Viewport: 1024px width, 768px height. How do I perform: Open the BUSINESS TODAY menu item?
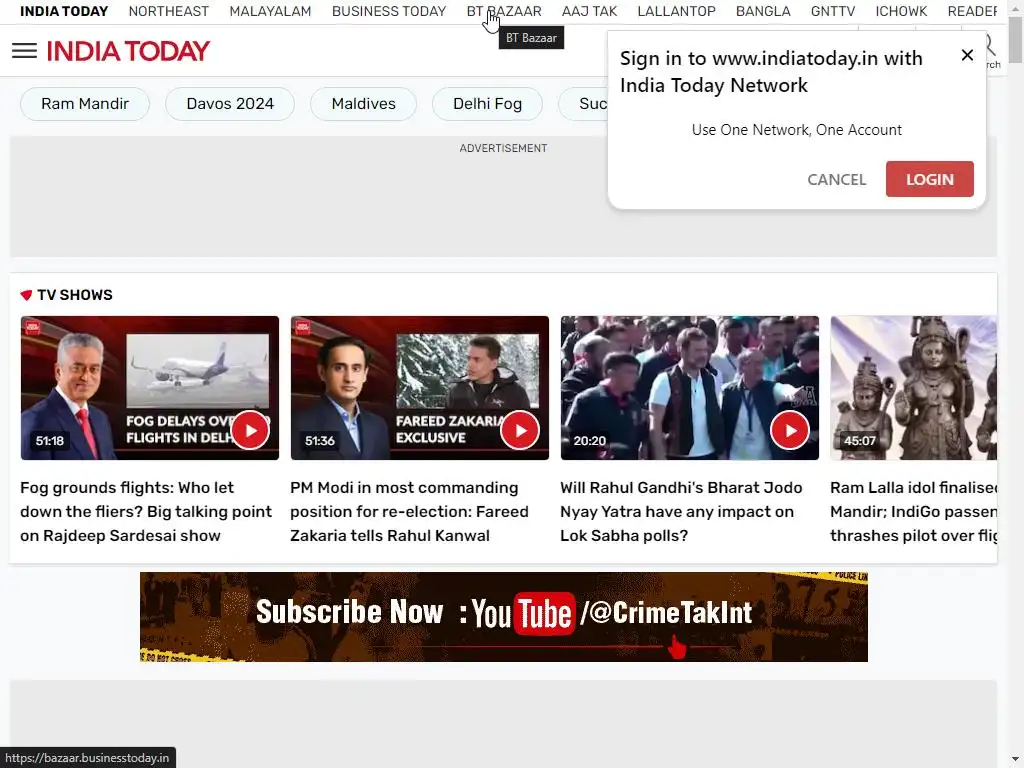[x=389, y=11]
